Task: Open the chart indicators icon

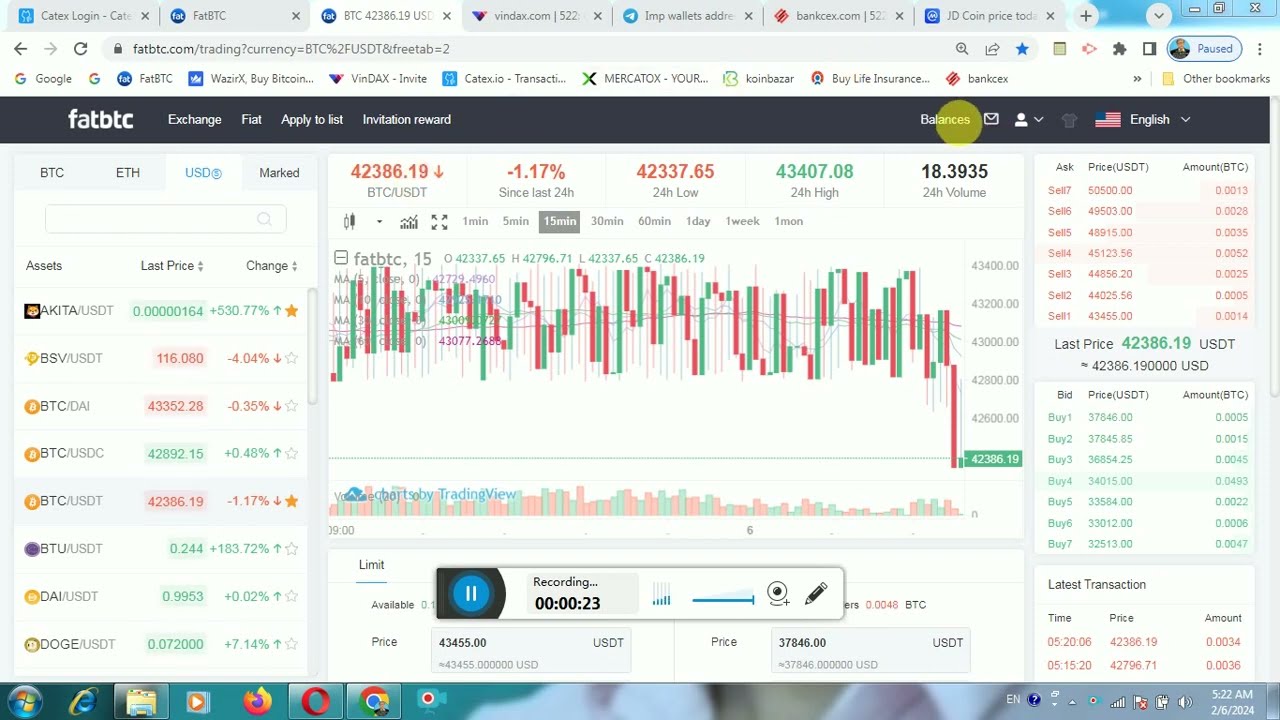Action: (x=409, y=221)
